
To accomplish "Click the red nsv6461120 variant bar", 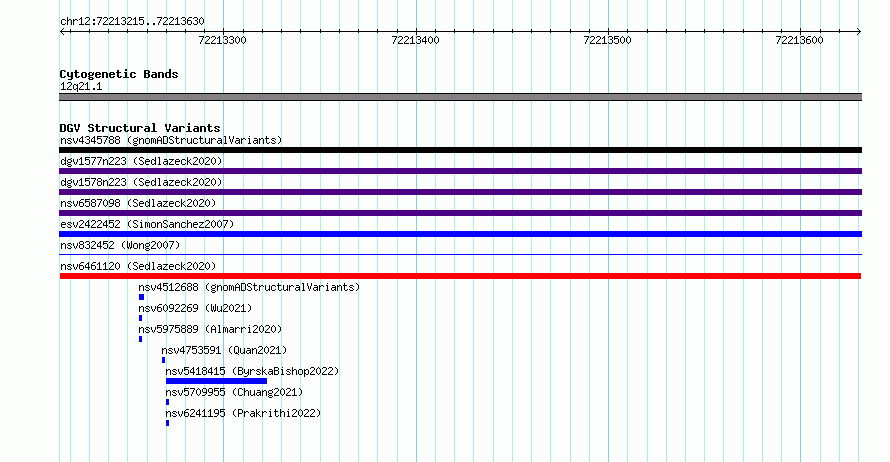I will (460, 276).
